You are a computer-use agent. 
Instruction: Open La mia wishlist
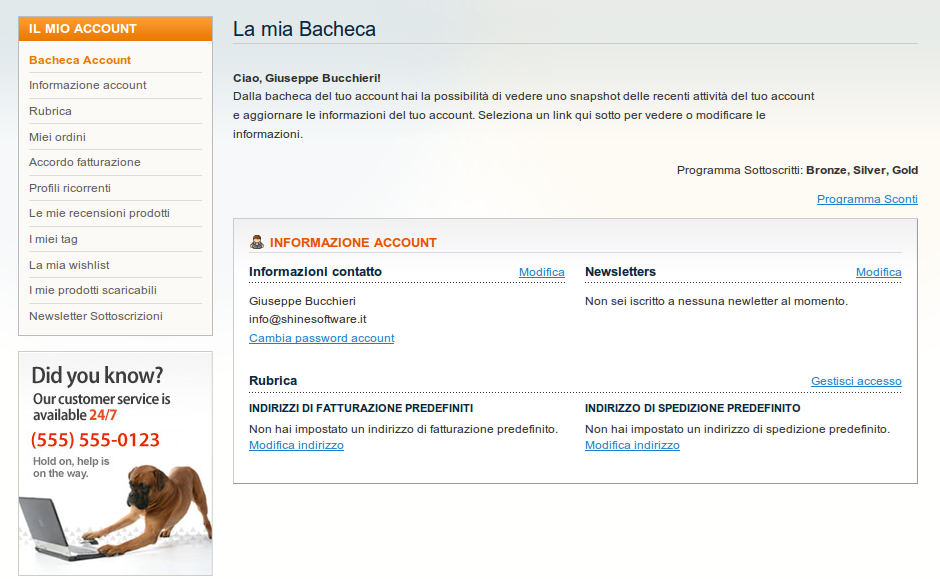tap(70, 265)
